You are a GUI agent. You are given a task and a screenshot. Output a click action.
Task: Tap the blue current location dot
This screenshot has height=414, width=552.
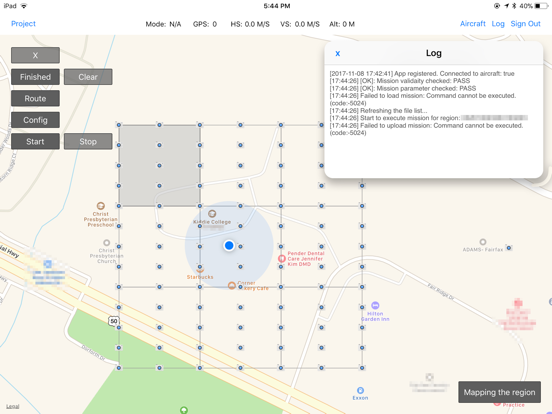(229, 245)
